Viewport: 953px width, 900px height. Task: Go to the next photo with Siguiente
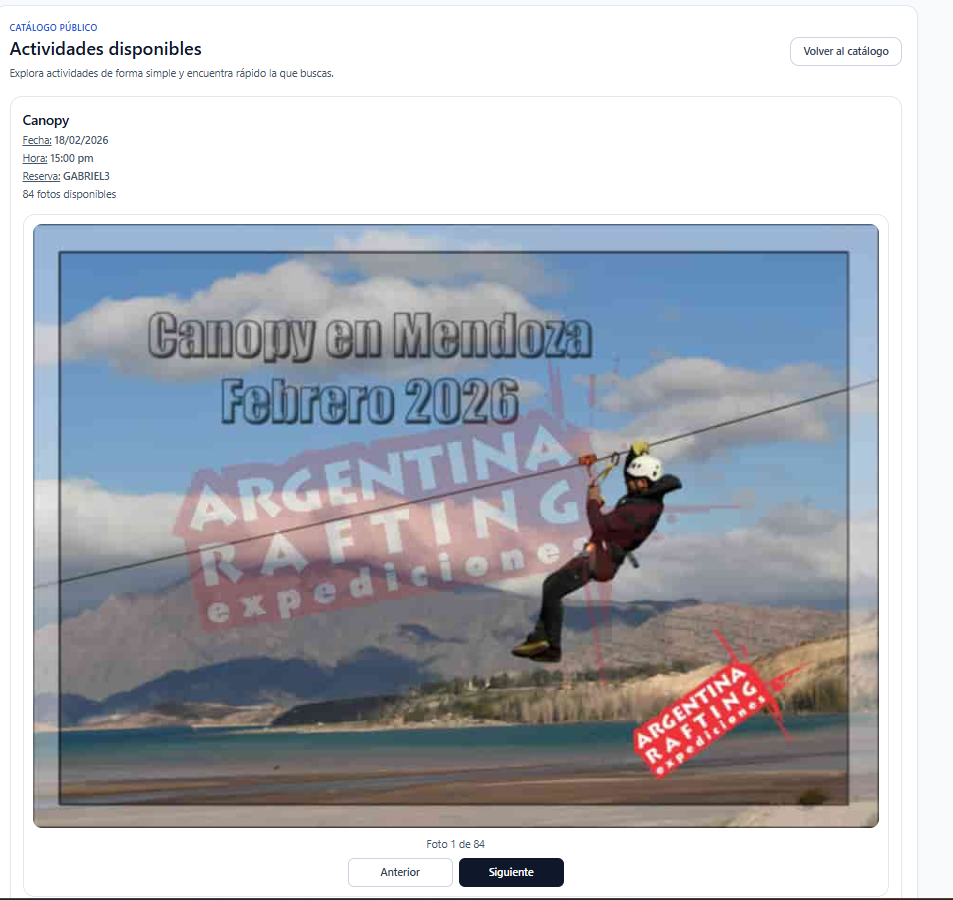(x=511, y=872)
